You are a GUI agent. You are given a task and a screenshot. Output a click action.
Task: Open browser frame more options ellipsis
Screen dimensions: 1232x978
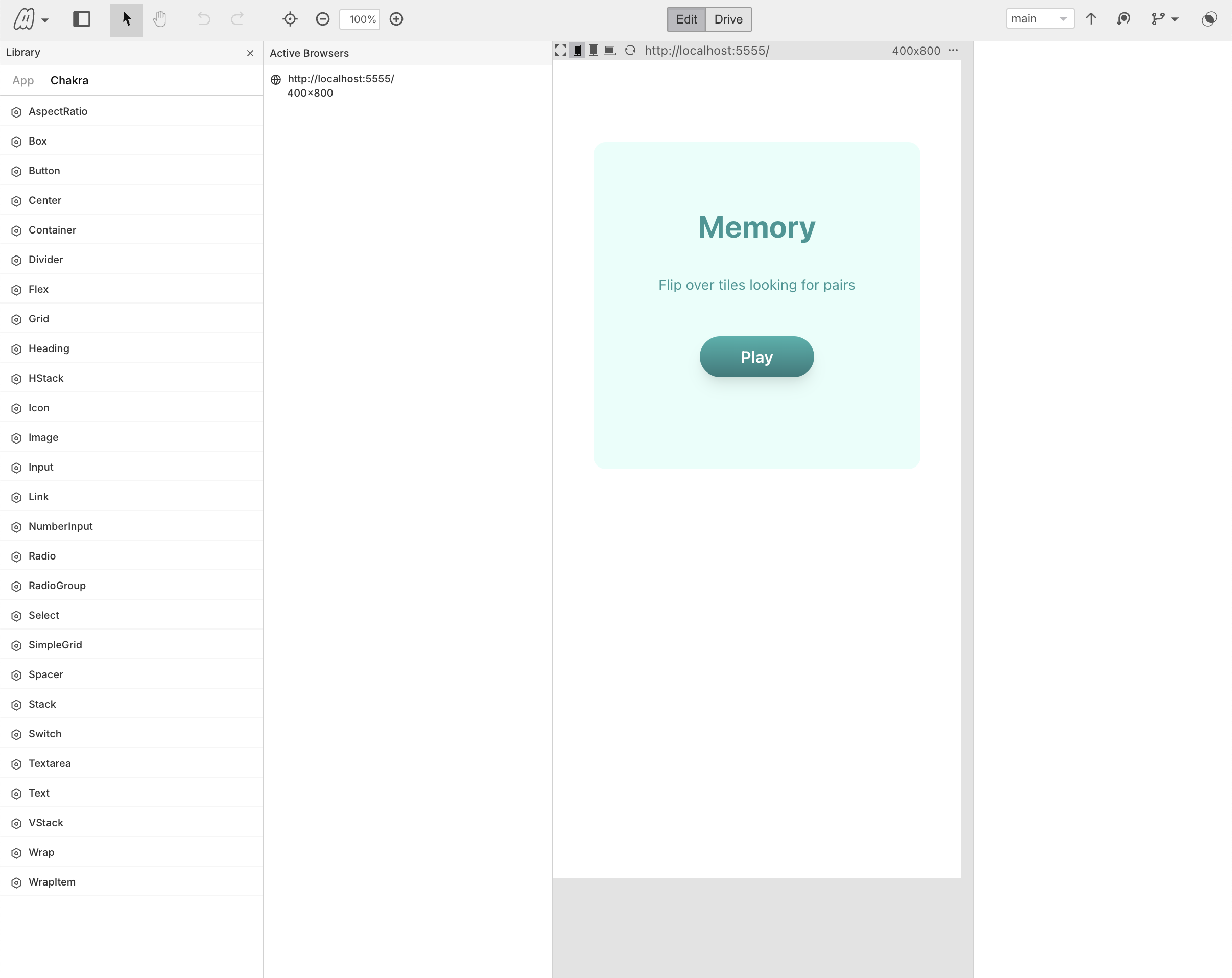953,50
